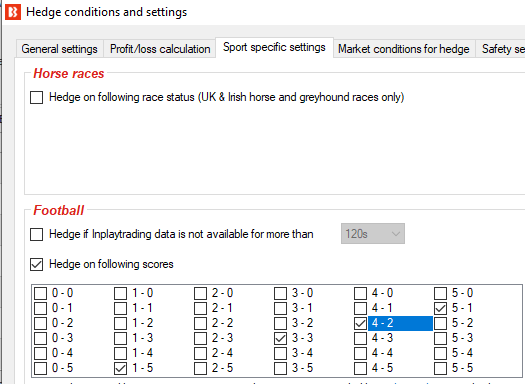Check the 0 - 0 score box

(41, 293)
